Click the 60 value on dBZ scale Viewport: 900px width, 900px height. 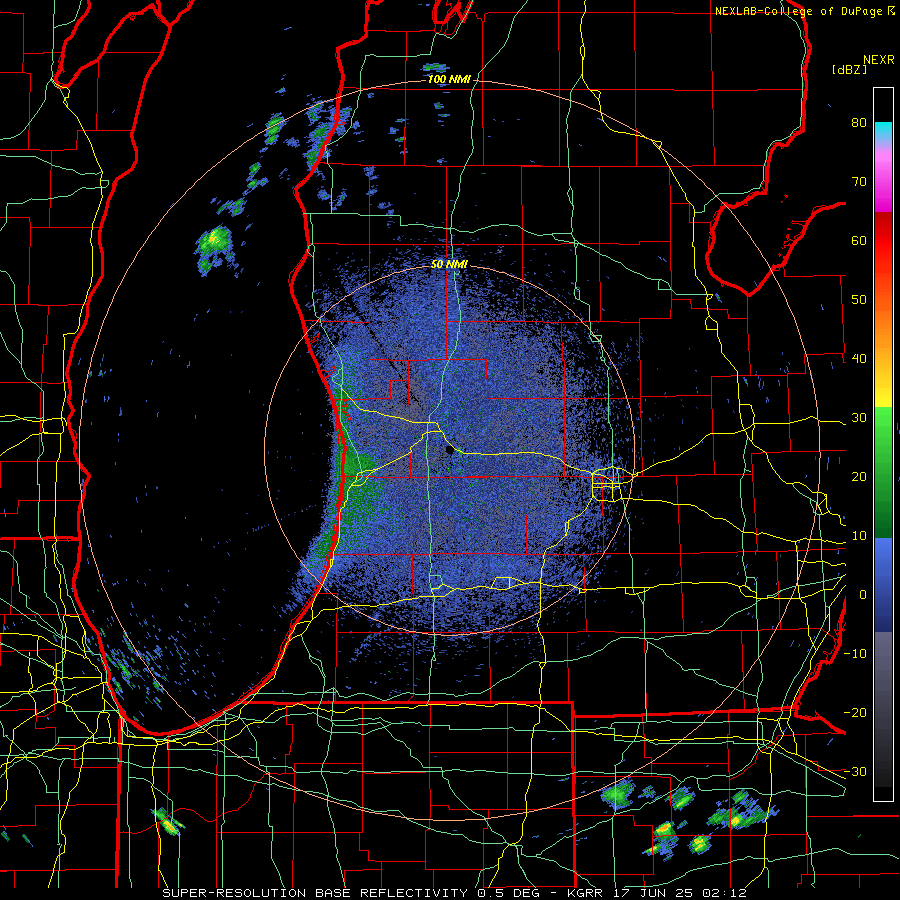click(859, 240)
